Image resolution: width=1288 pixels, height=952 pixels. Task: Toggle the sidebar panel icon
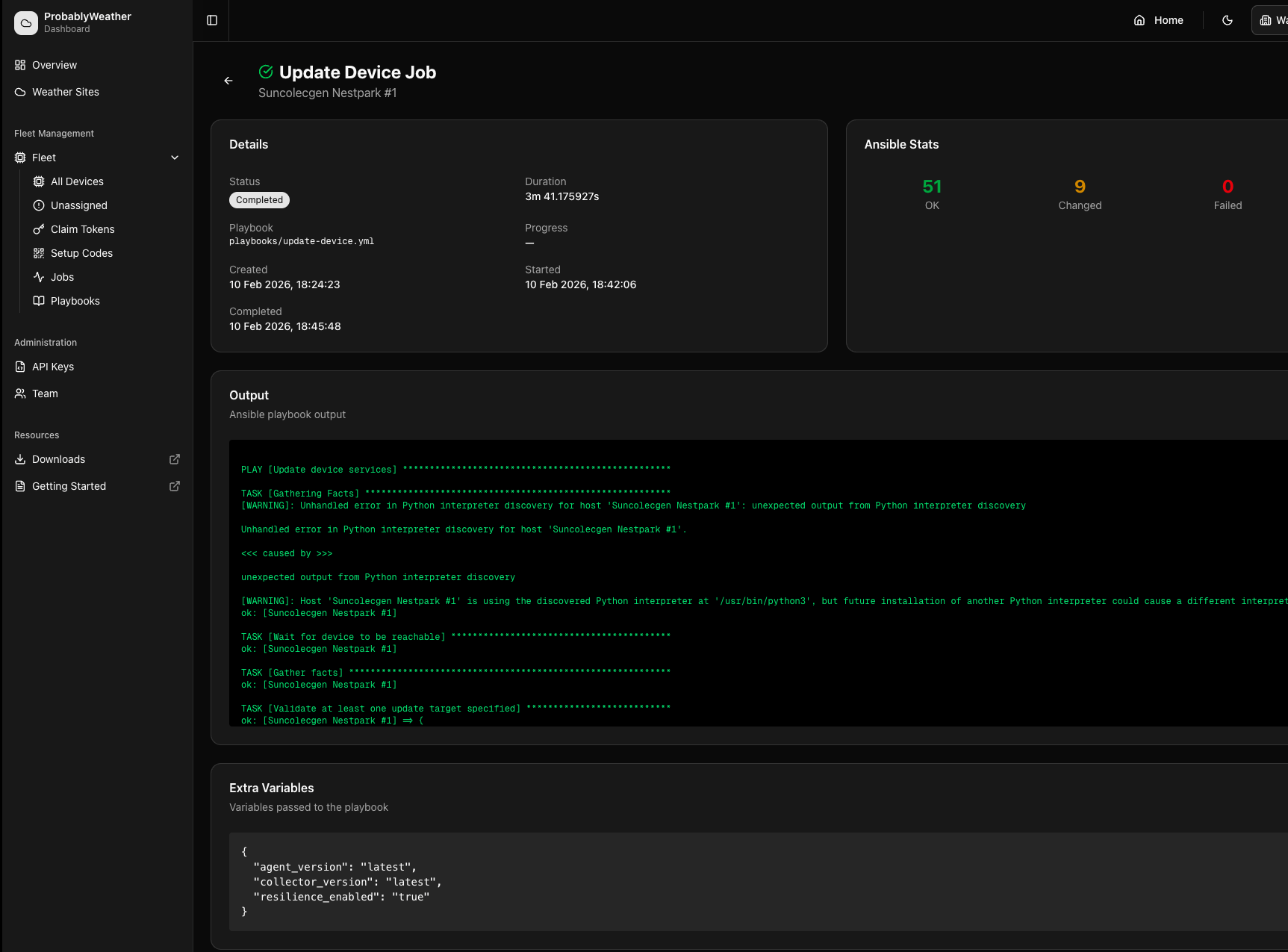tap(212, 20)
